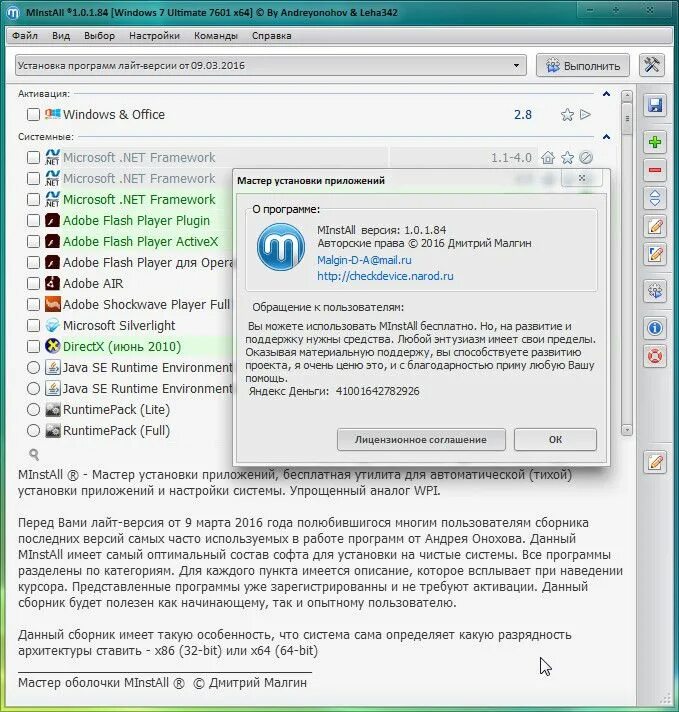The image size is (679, 712).
Task: Click the pencil edit icon beside description
Action: 654,462
